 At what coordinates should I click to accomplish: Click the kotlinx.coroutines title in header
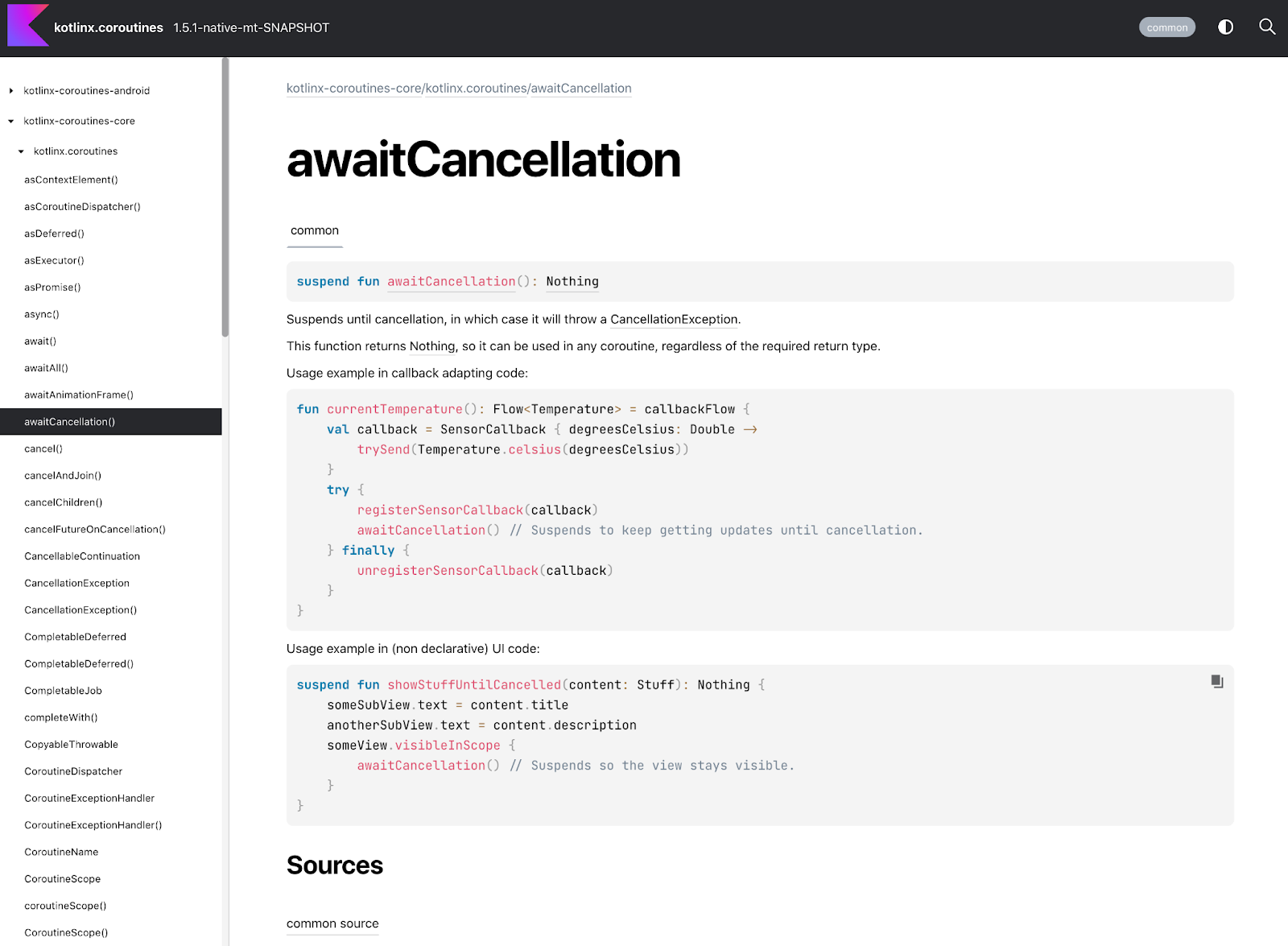[x=109, y=27]
